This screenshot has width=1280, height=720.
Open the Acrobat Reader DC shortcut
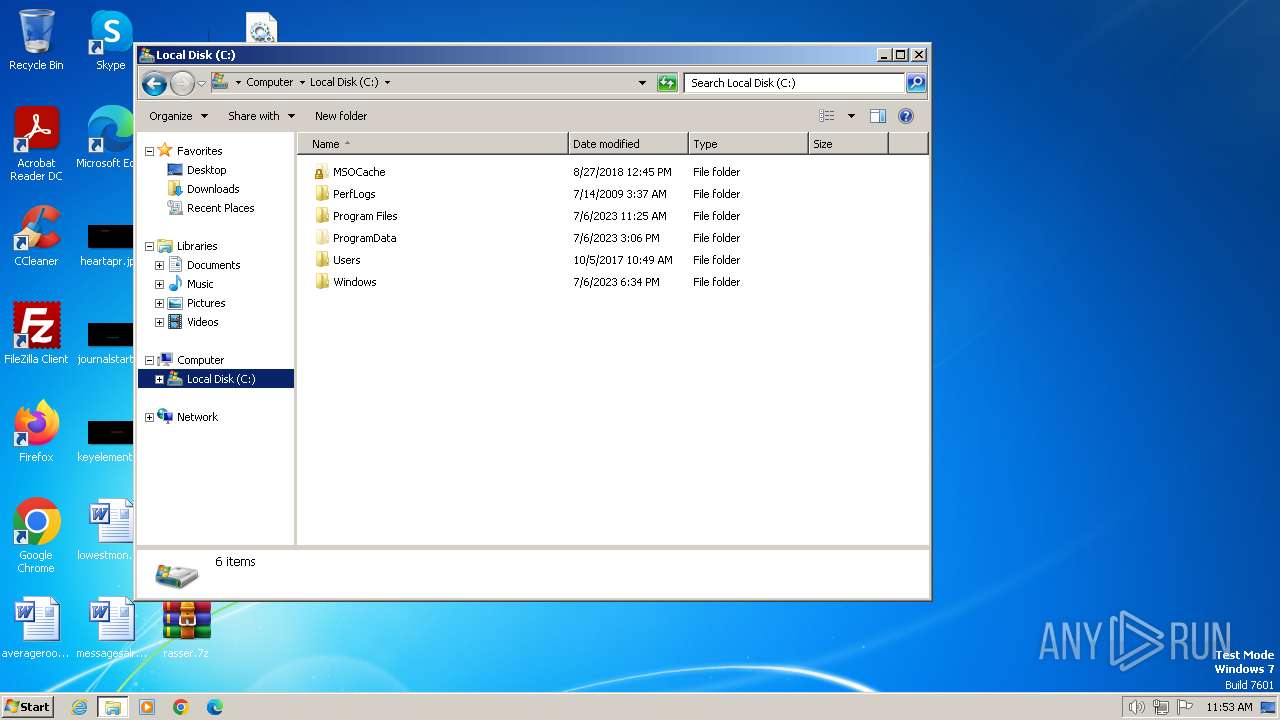coord(36,144)
